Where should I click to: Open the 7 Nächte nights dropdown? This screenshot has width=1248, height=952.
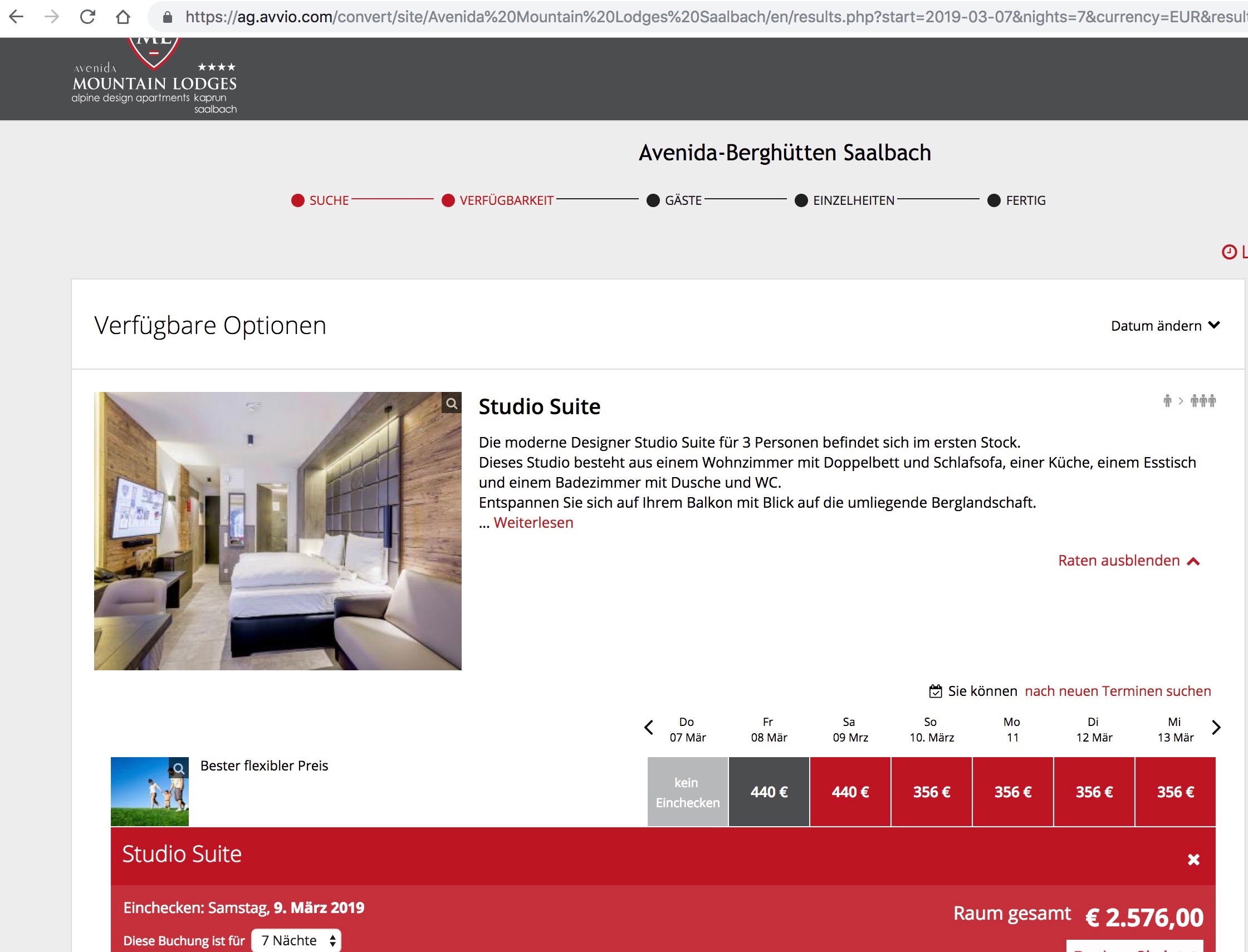tap(296, 941)
